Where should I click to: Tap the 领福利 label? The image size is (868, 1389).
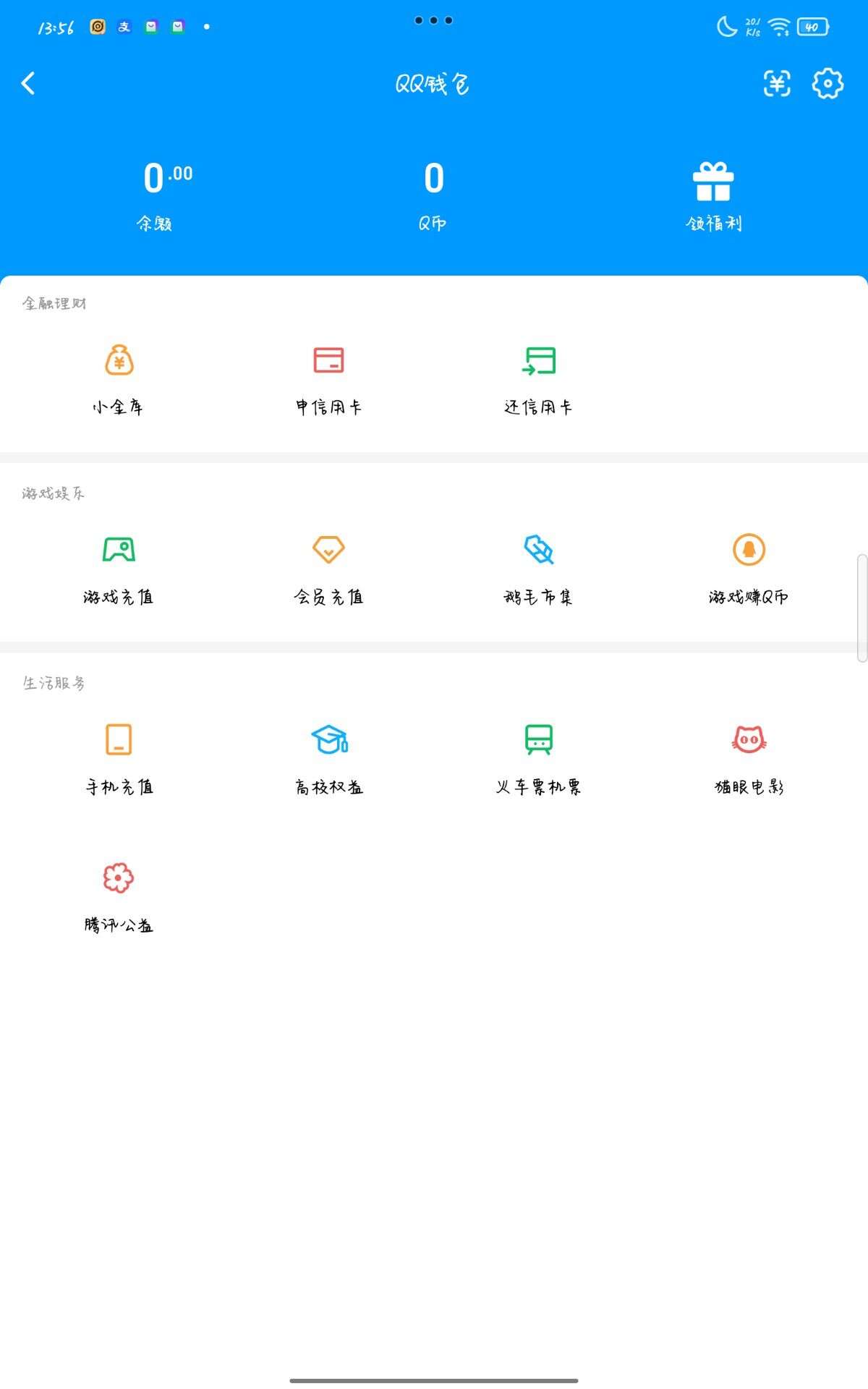click(x=714, y=224)
